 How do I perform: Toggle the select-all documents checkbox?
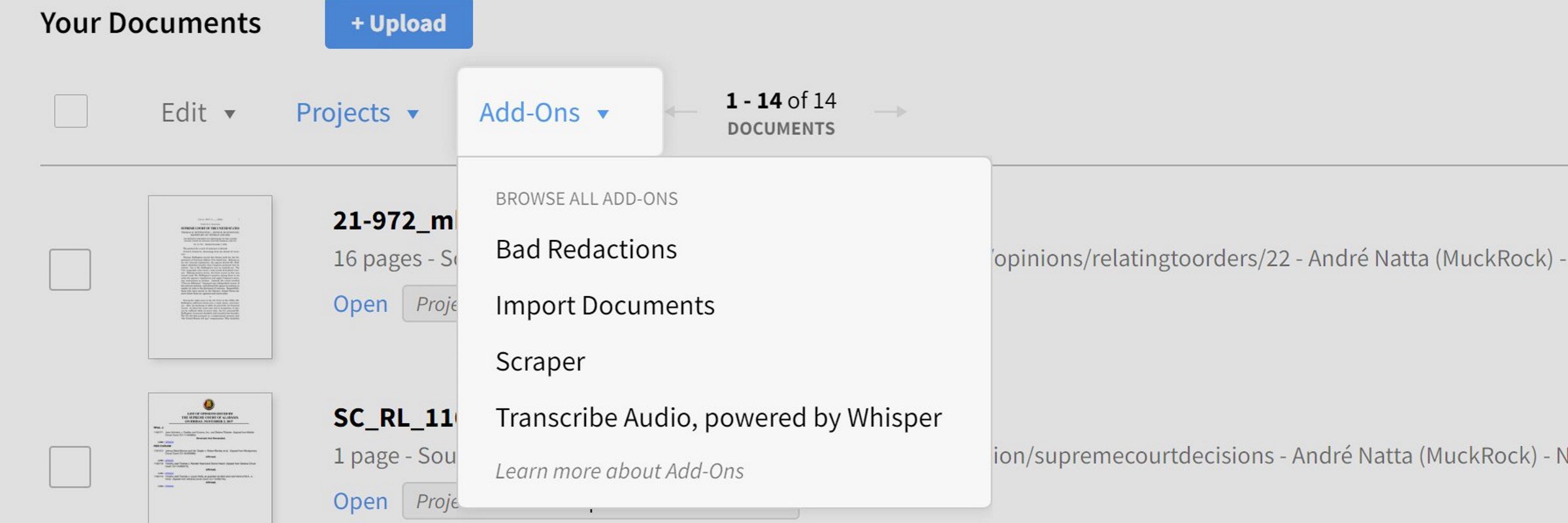71,111
